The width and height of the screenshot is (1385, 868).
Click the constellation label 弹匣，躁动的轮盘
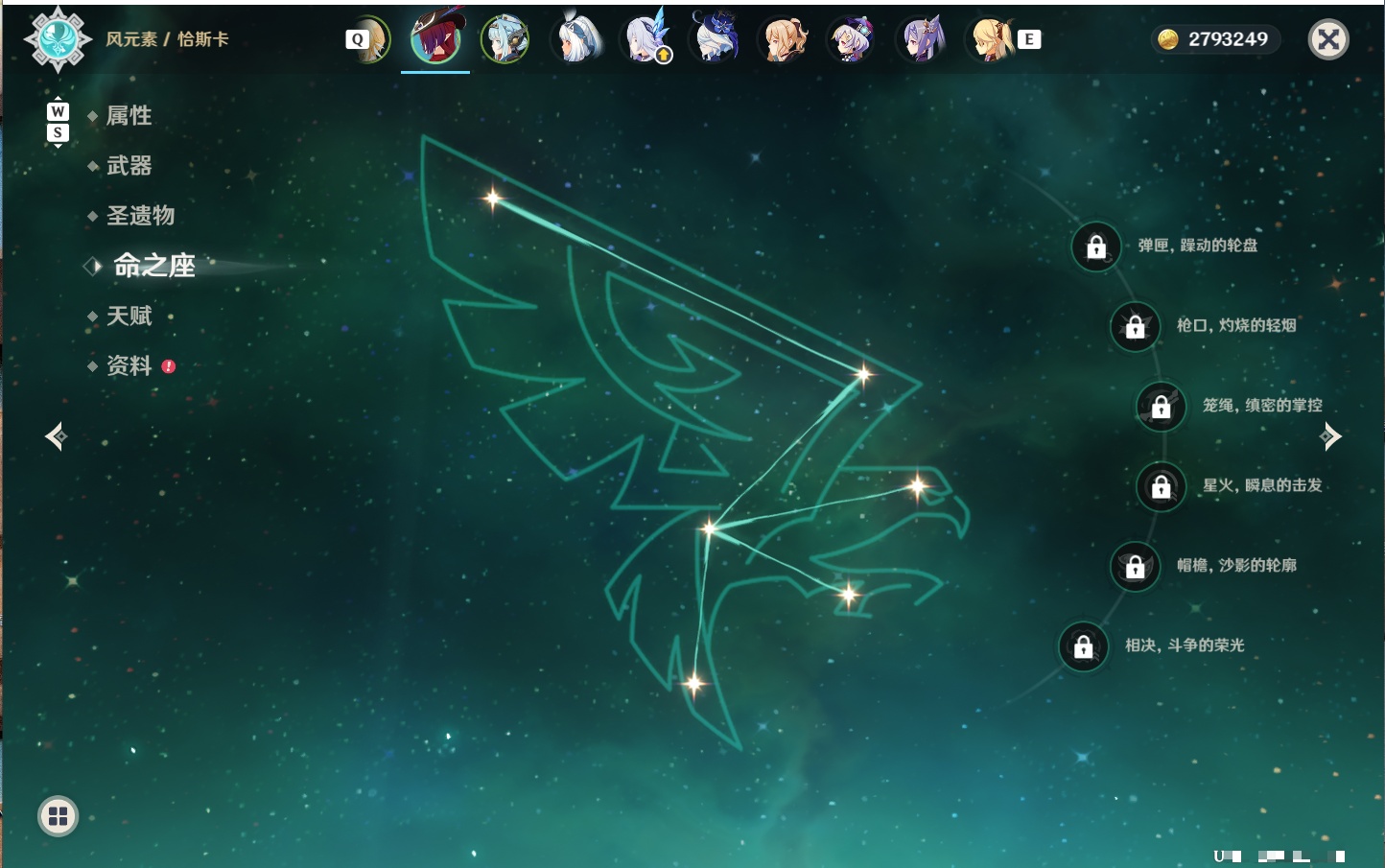[x=1198, y=246]
